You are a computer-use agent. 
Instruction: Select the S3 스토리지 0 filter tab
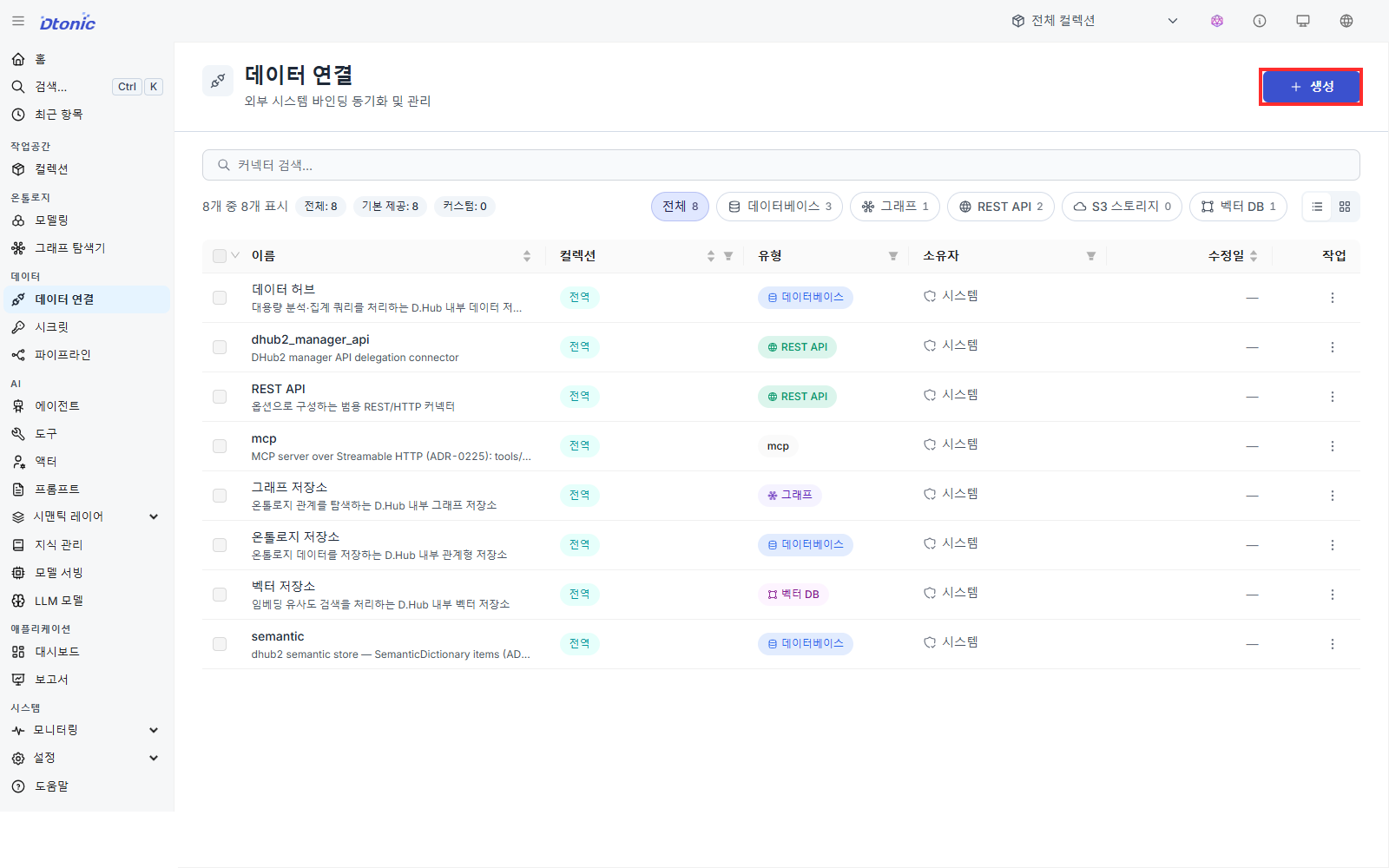pos(1122,207)
